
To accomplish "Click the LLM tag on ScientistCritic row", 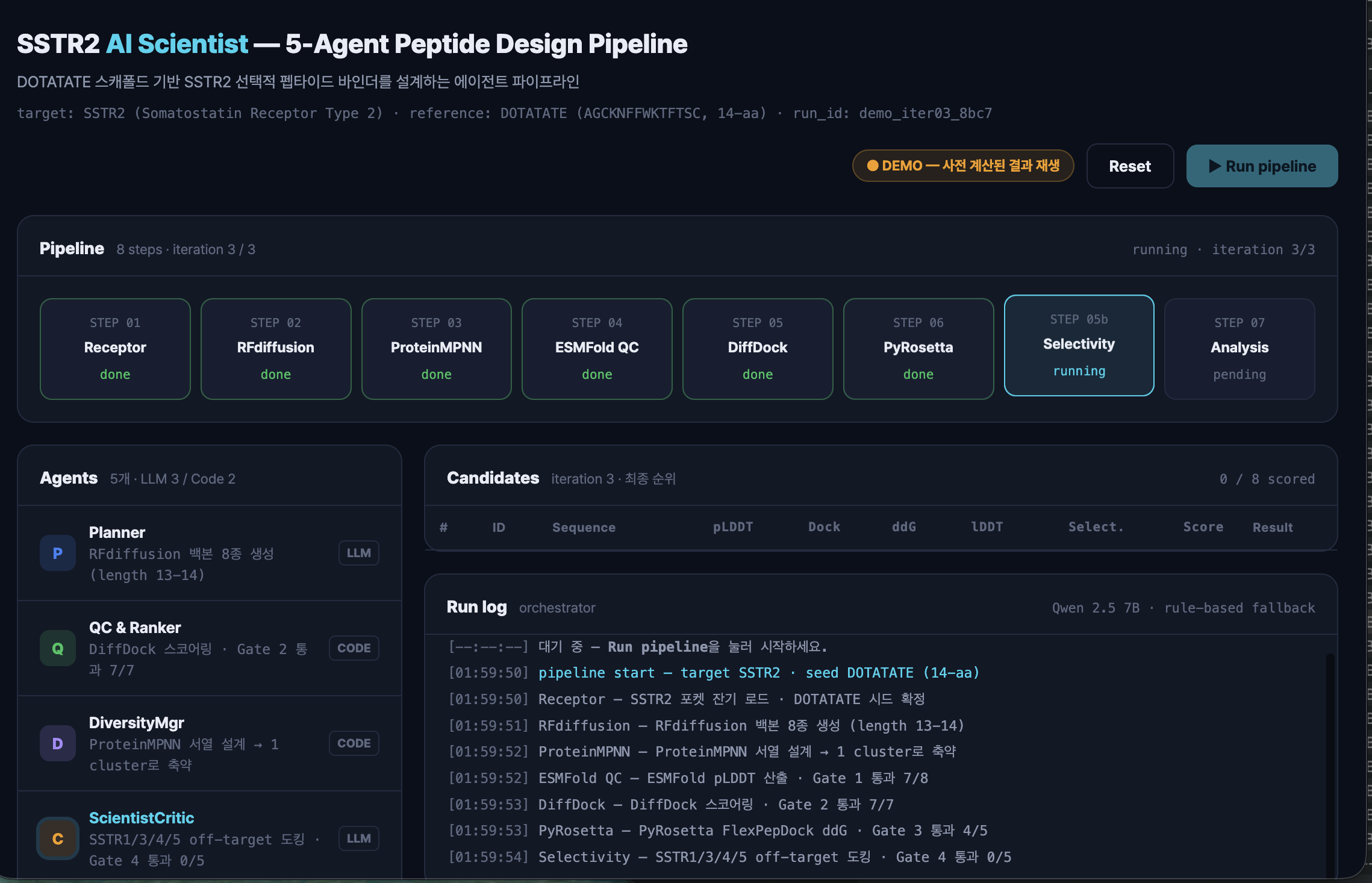I will click(x=359, y=838).
